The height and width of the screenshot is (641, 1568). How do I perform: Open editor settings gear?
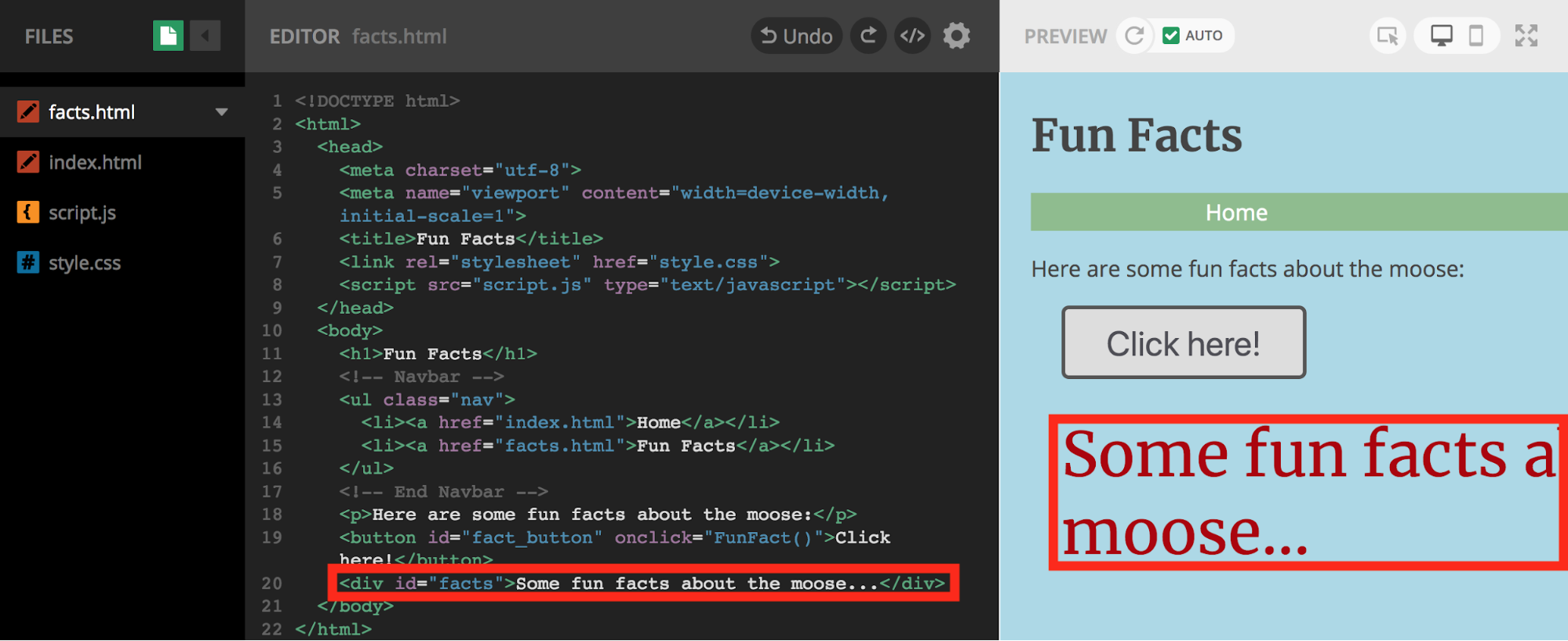click(956, 36)
